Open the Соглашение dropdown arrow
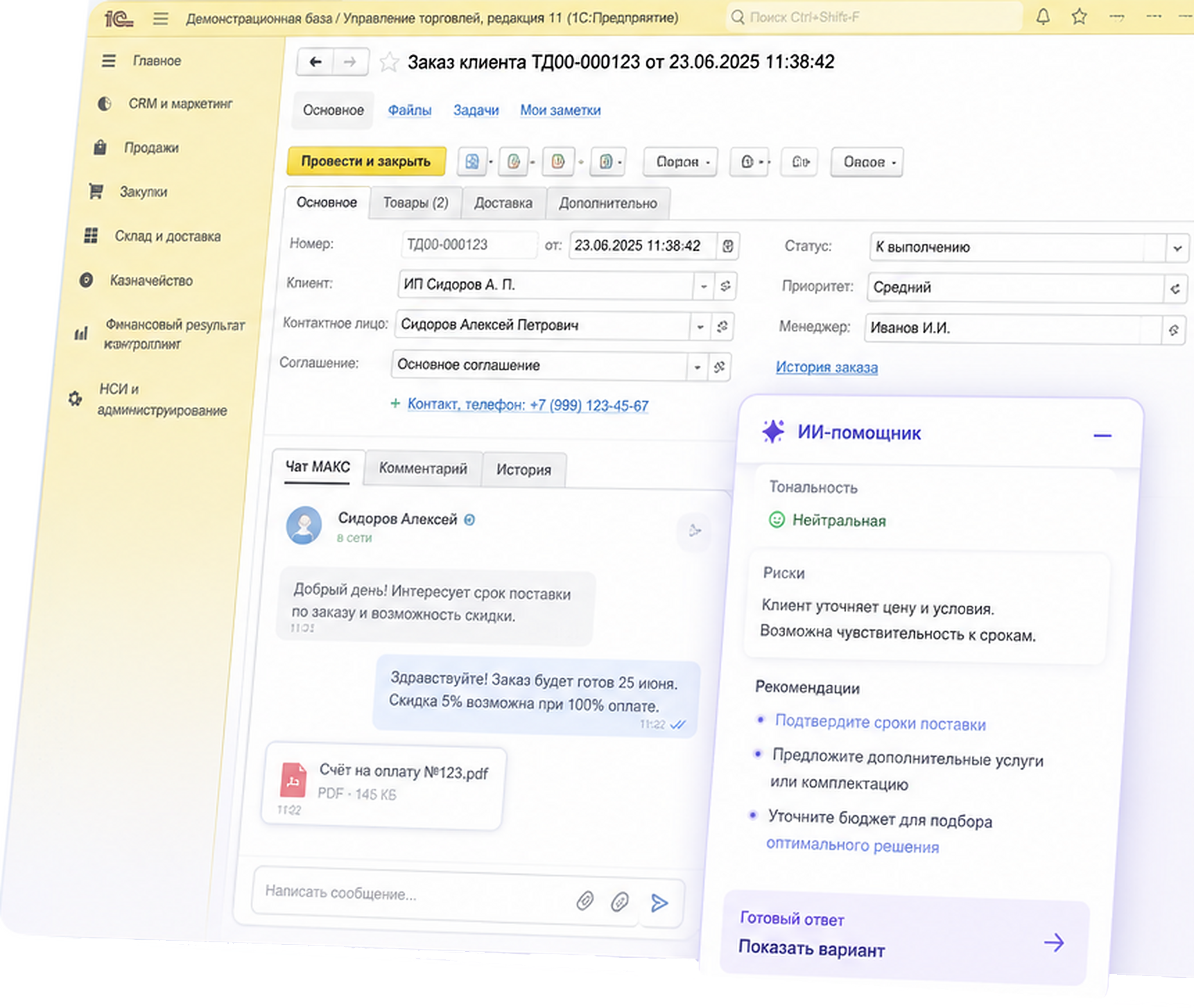The image size is (1194, 1008). (x=698, y=366)
